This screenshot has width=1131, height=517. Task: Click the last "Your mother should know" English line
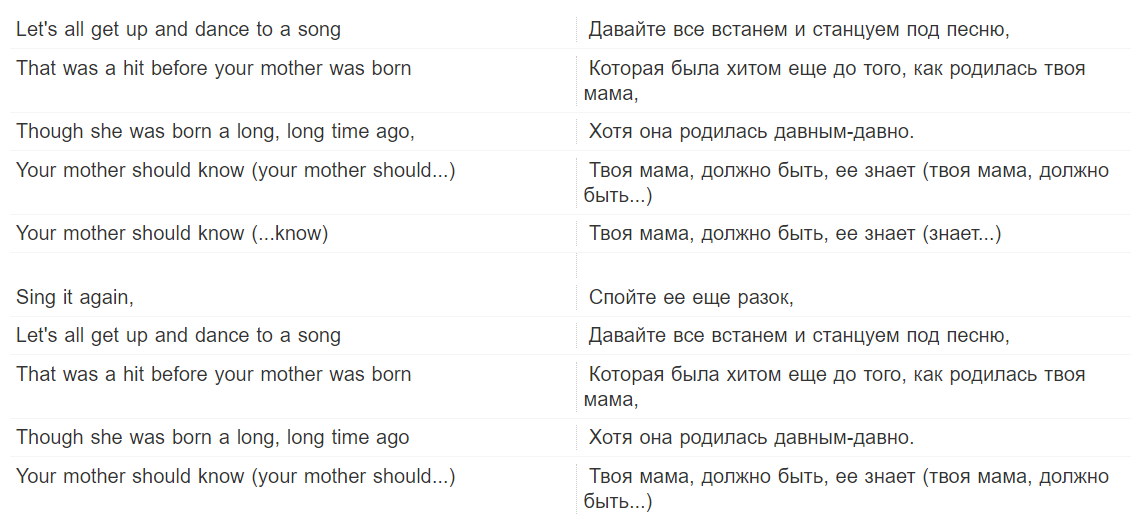coord(236,476)
